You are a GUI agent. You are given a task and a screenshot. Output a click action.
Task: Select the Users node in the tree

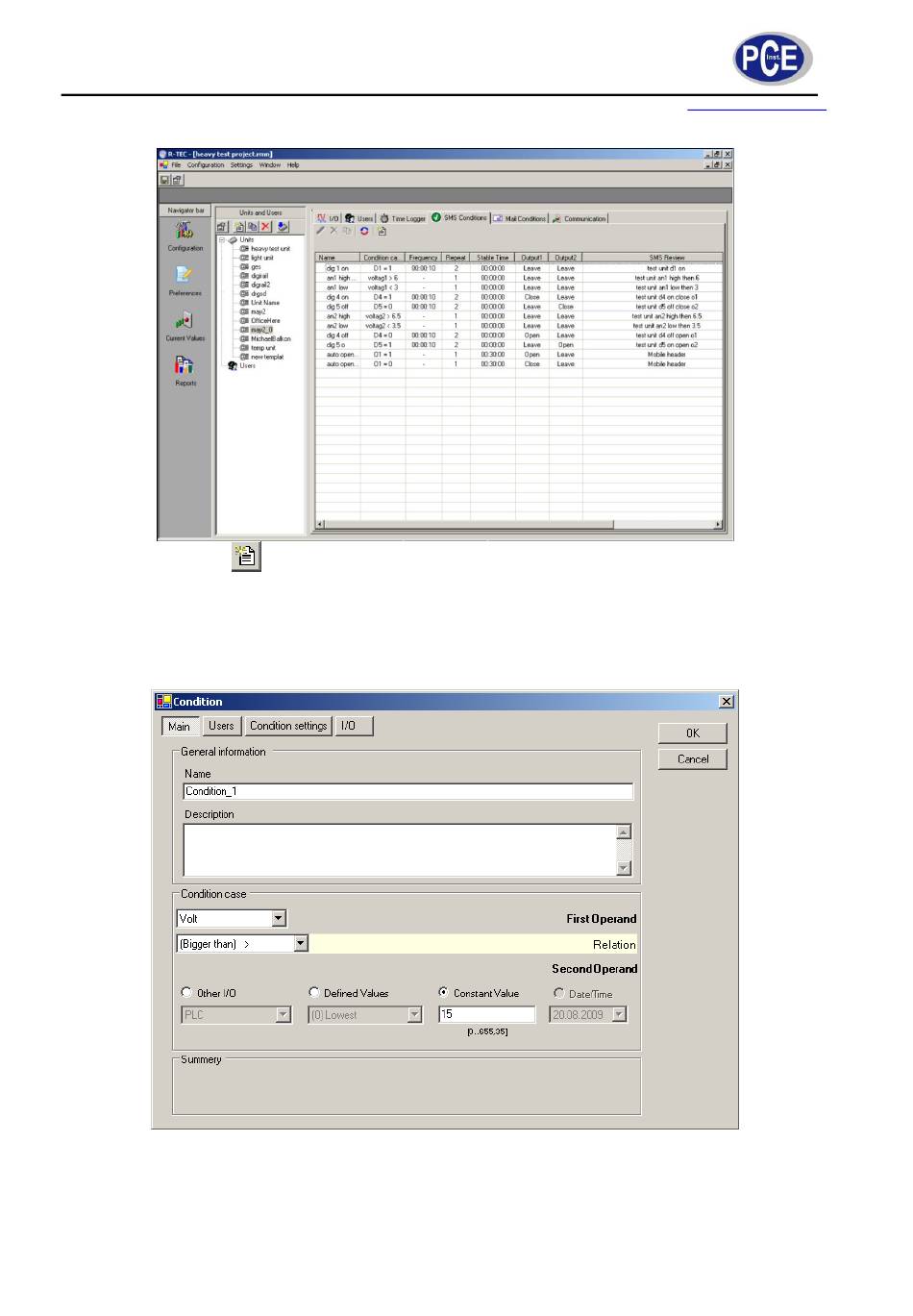[x=247, y=366]
